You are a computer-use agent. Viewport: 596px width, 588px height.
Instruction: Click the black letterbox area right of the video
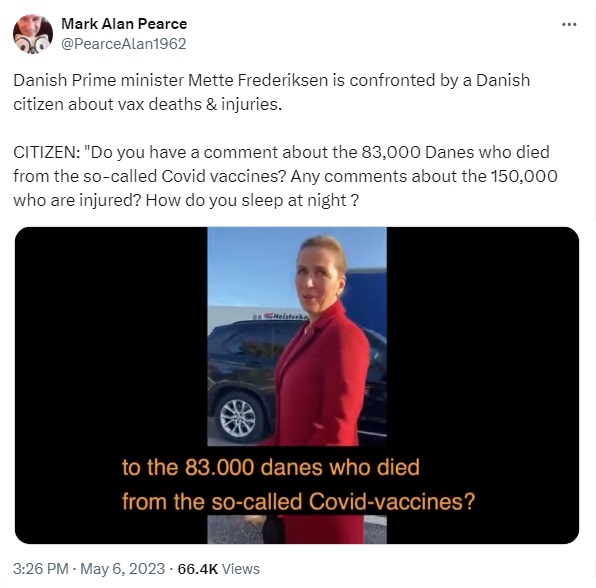coord(483,342)
